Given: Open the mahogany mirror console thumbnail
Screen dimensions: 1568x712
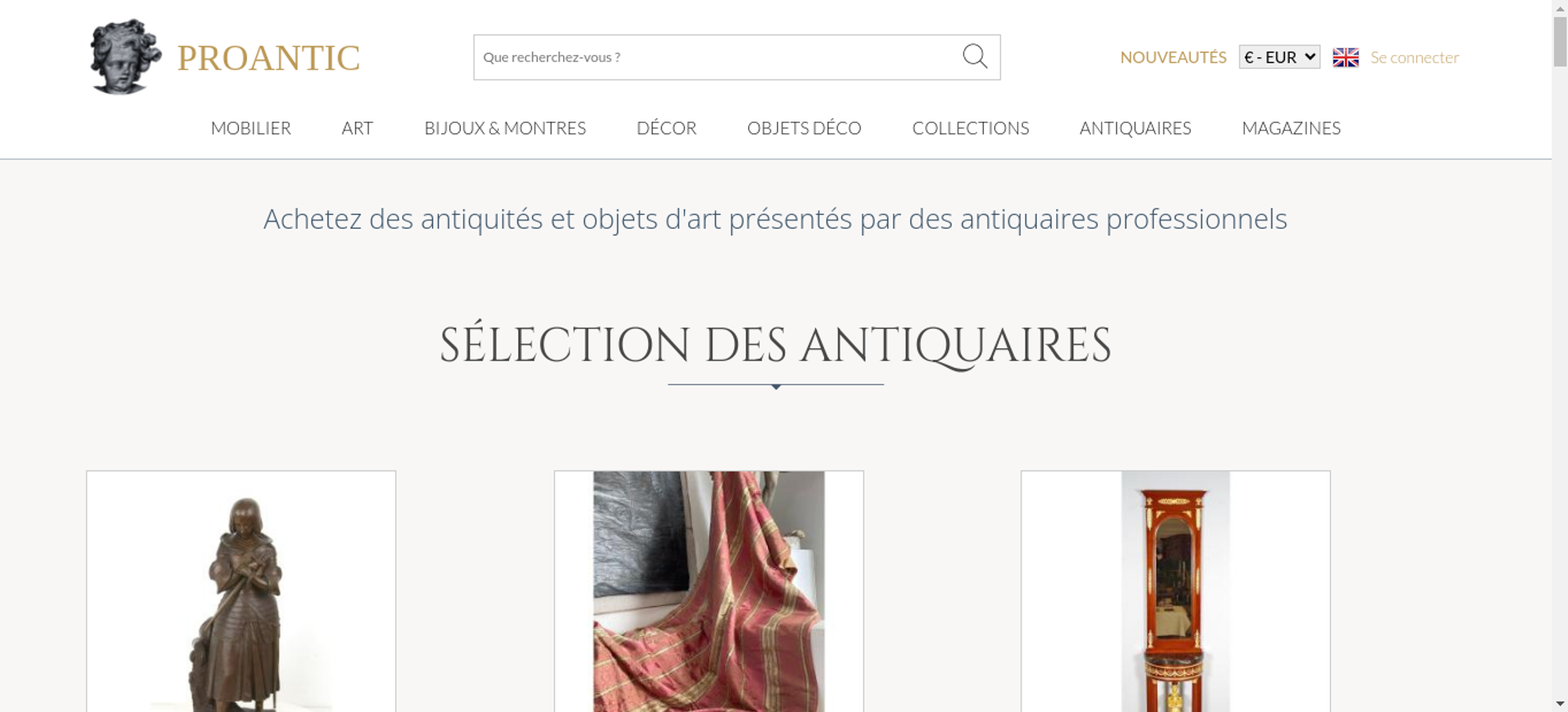Looking at the screenshot, I should click(1176, 591).
